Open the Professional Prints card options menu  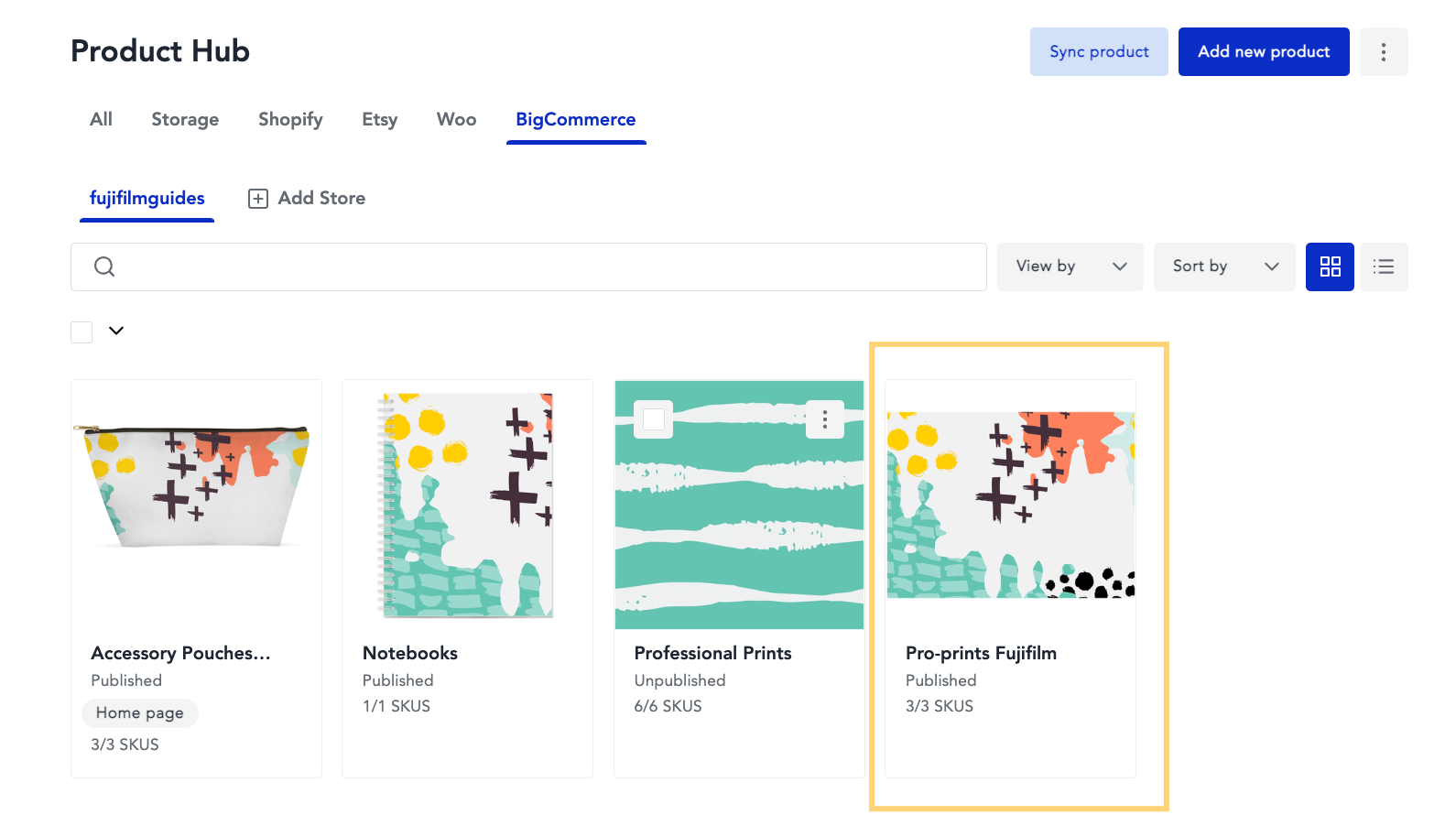(825, 419)
